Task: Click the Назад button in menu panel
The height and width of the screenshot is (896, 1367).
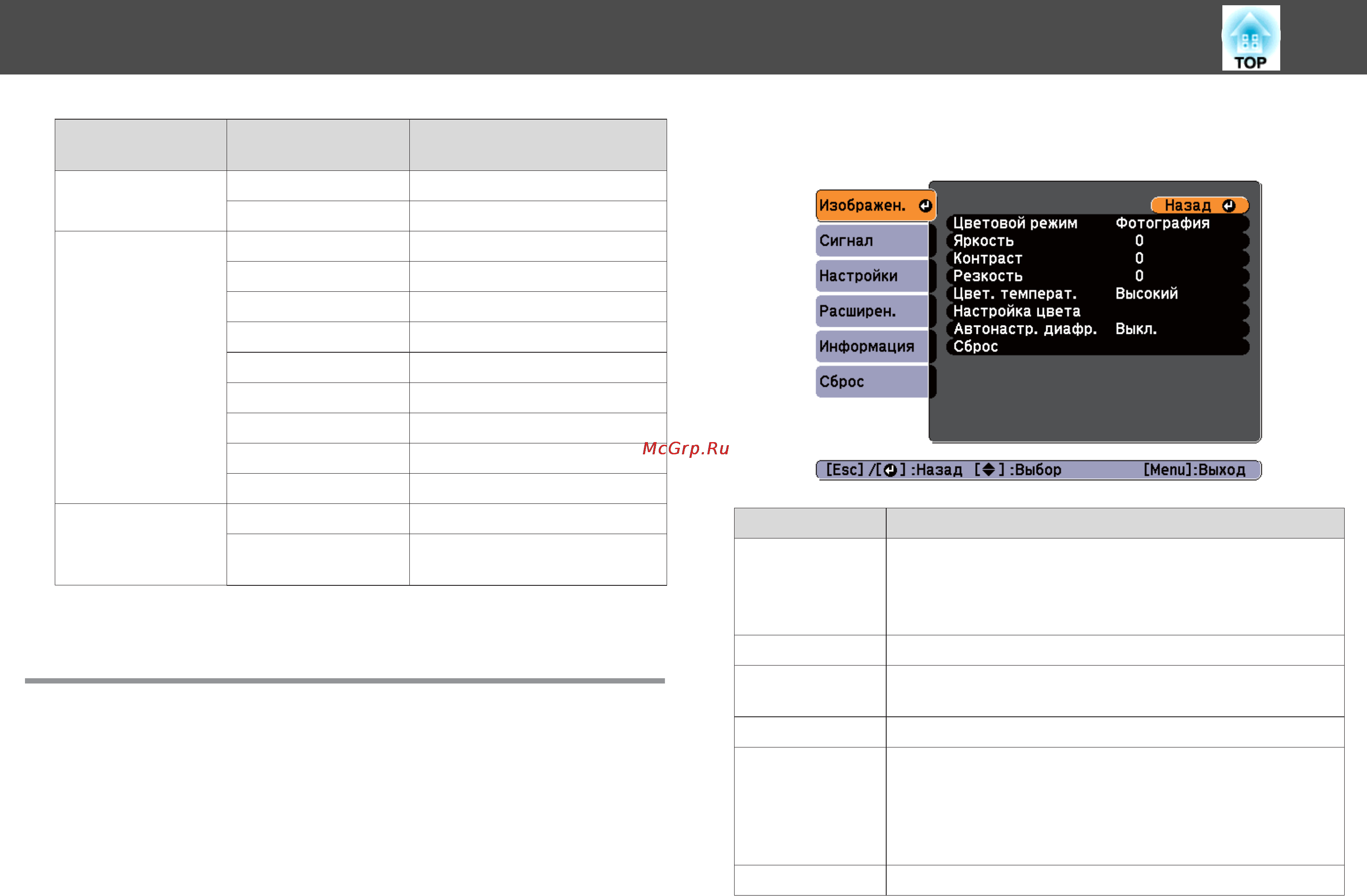Action: coord(1199,205)
